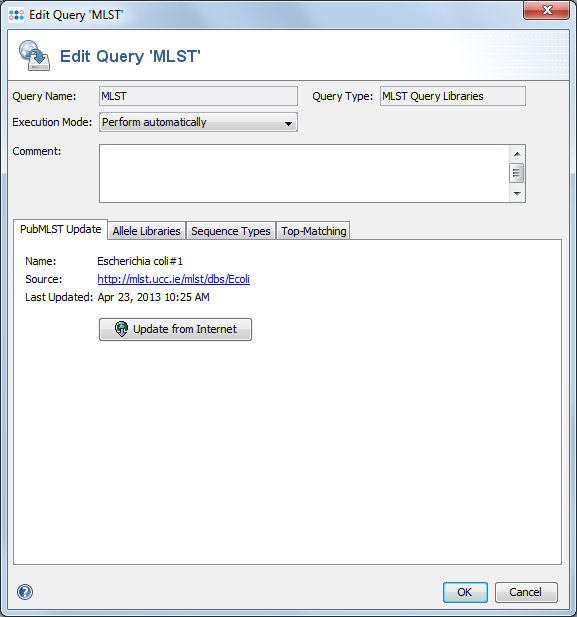Click the comment scrollbar thumb
This screenshot has width=577, height=617.
pyautogui.click(x=516, y=173)
